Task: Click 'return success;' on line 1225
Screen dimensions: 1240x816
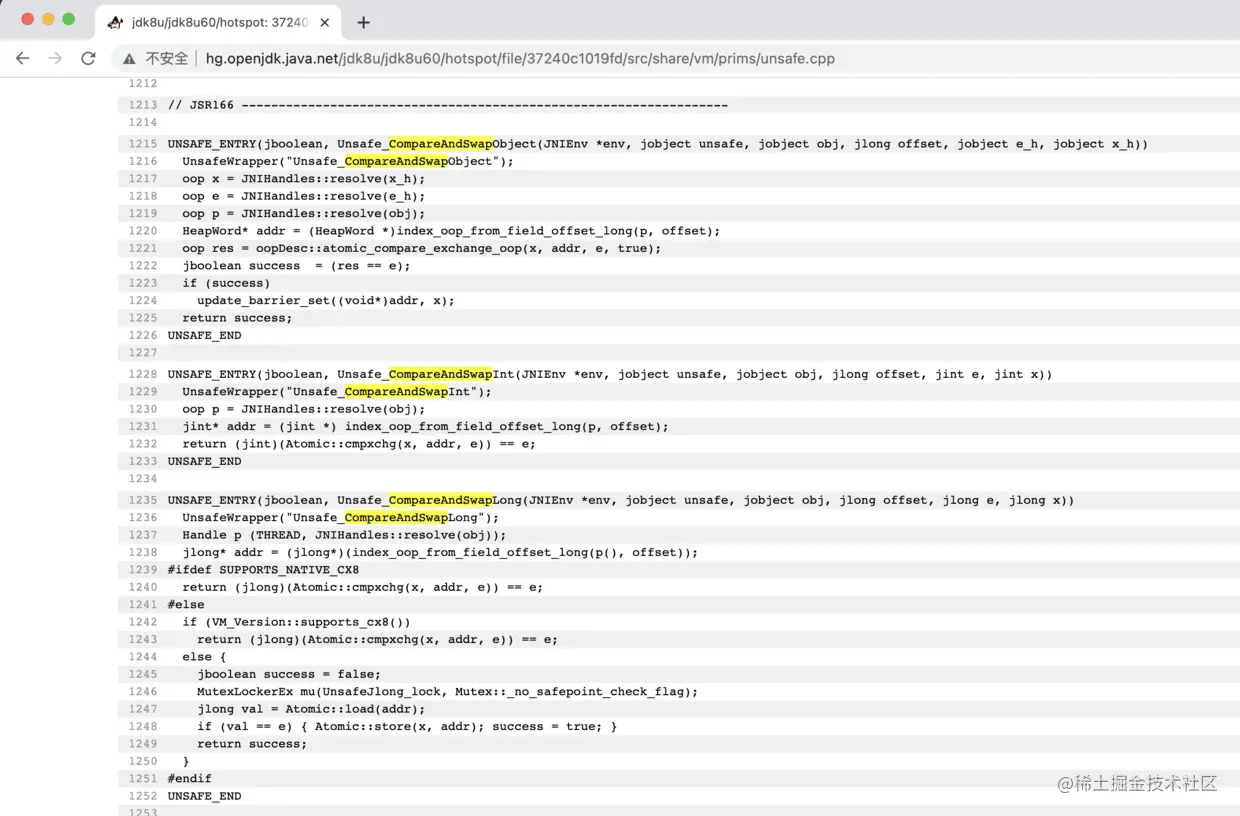Action: (237, 318)
